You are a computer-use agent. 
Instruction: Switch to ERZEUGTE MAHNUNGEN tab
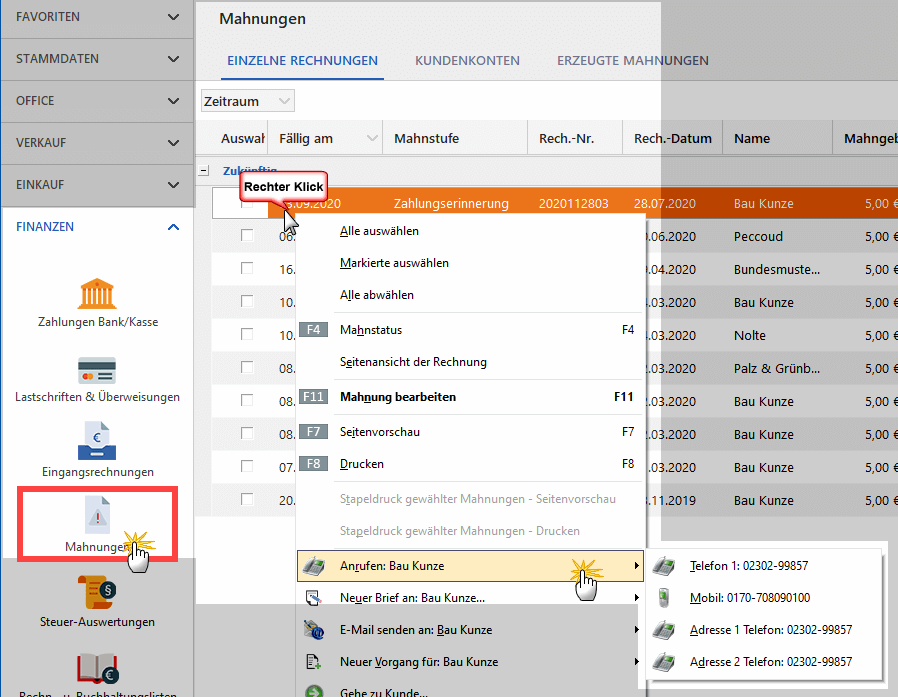click(x=633, y=61)
